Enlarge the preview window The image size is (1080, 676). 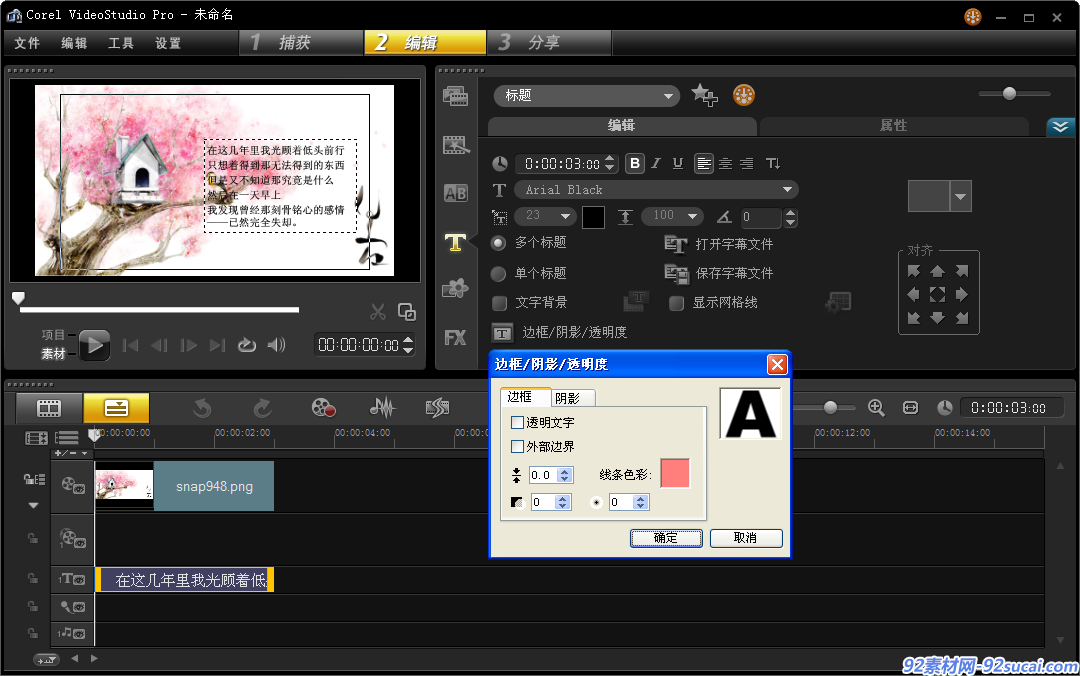[x=407, y=312]
